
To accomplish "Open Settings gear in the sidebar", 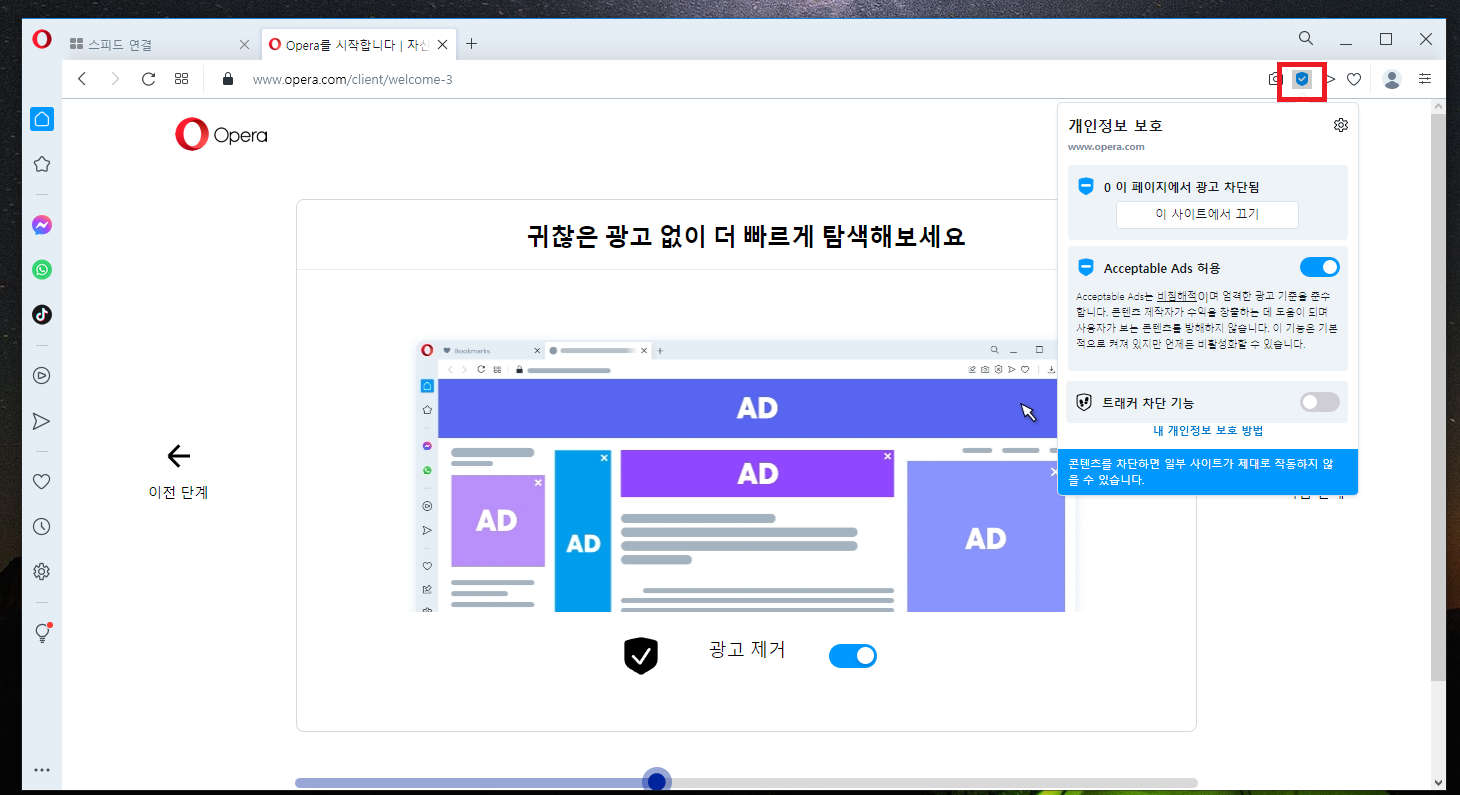I will (42, 572).
